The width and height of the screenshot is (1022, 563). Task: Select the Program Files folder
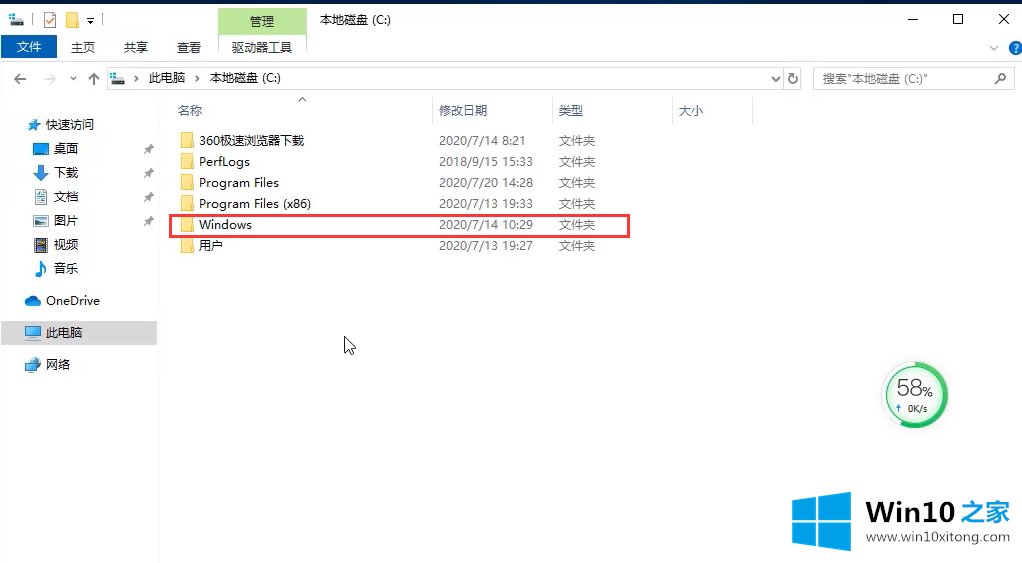point(239,182)
